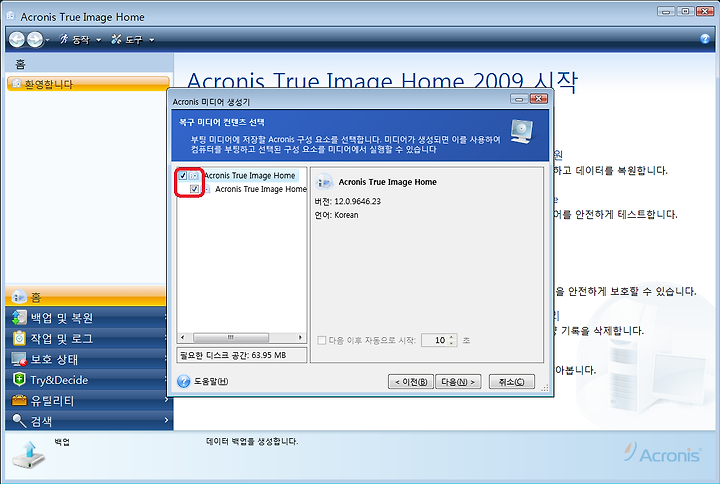
Task: Click the forward navigation arrow
Action: point(35,39)
